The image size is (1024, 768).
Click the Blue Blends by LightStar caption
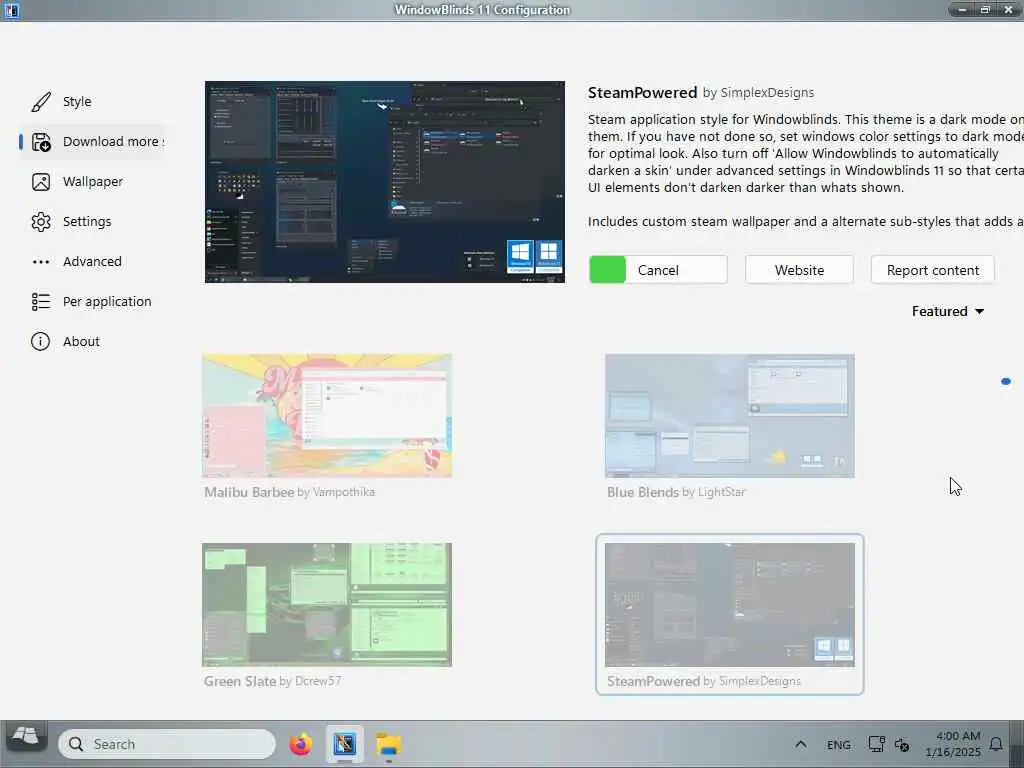(x=676, y=492)
